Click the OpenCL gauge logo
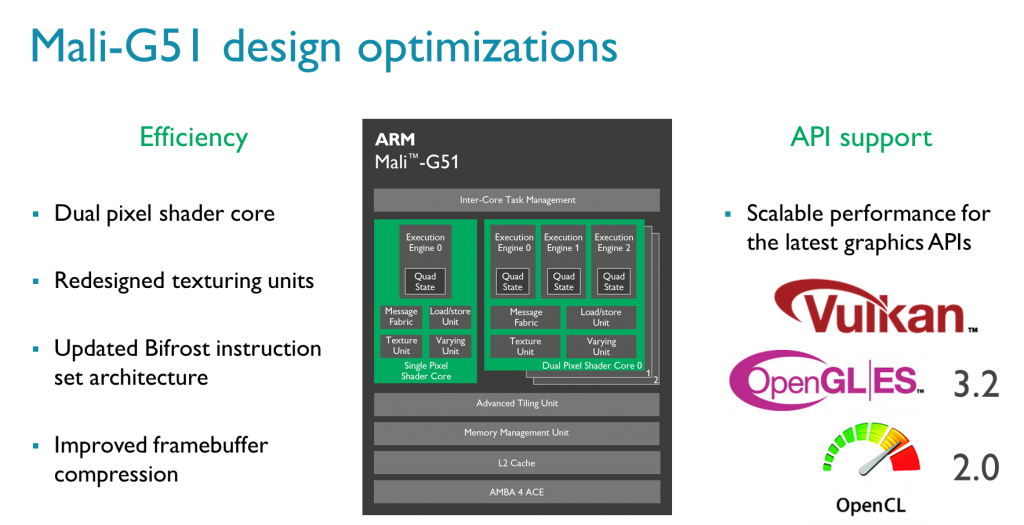Viewport: 1024px width, 525px height. 871,449
